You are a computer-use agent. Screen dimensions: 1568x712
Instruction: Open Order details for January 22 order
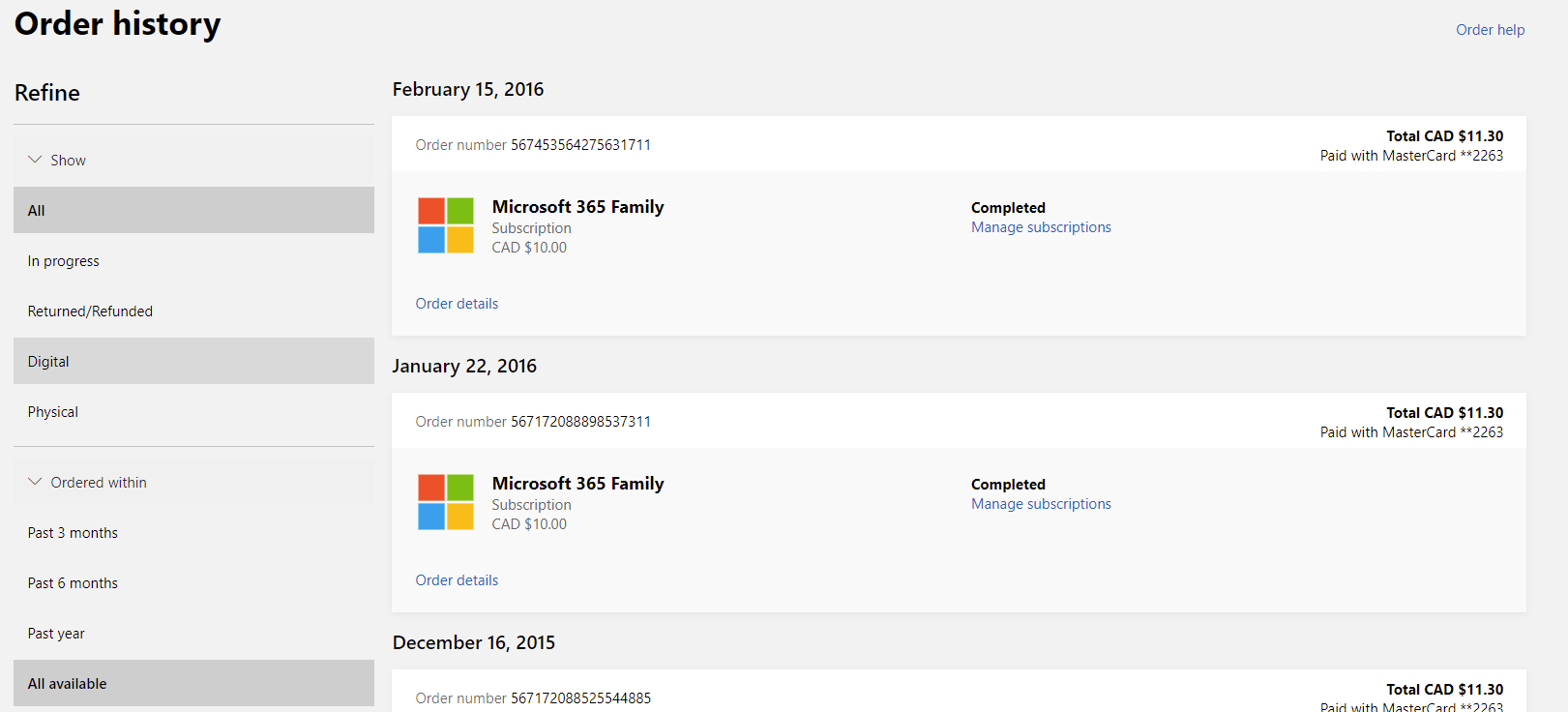457,580
